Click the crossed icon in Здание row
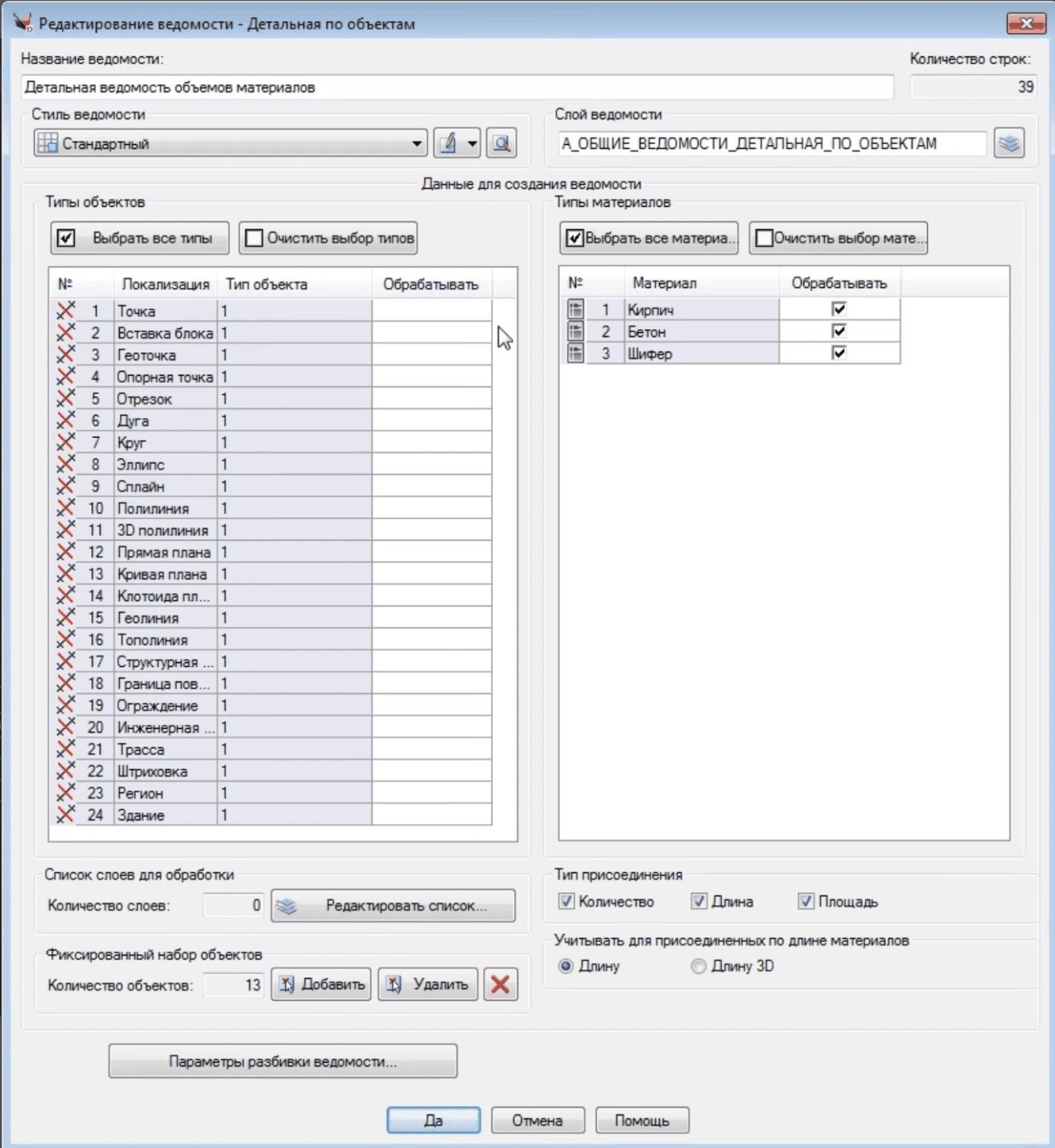The height and width of the screenshot is (1148, 1055). click(x=65, y=815)
